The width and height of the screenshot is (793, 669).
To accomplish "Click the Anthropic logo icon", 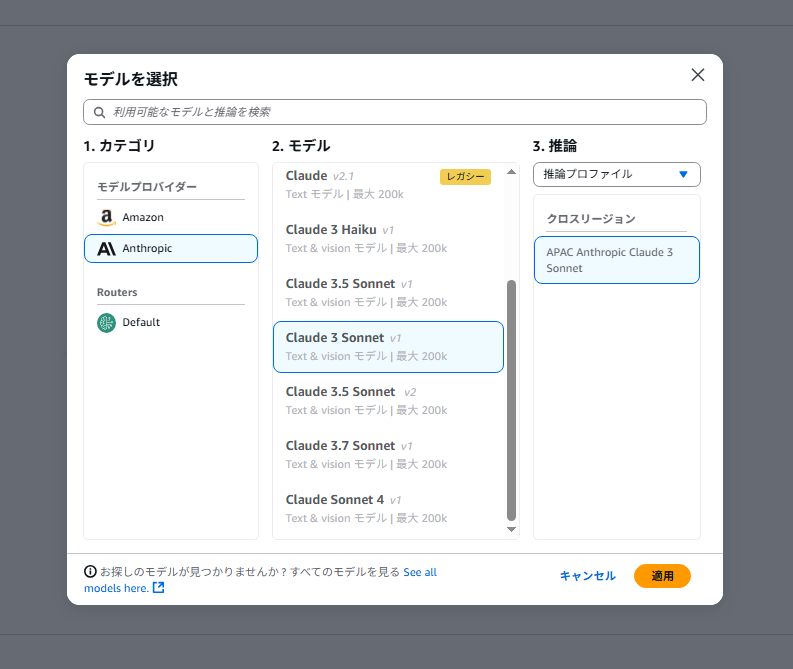I will pyautogui.click(x=107, y=248).
